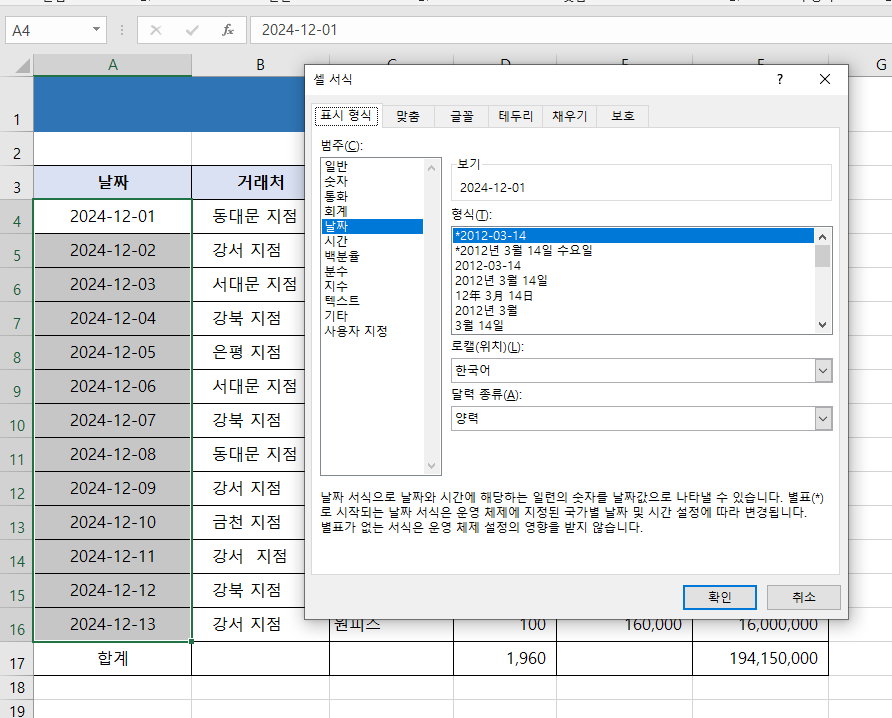Choose the 3월 14일 format
The width and height of the screenshot is (892, 718).
click(633, 325)
